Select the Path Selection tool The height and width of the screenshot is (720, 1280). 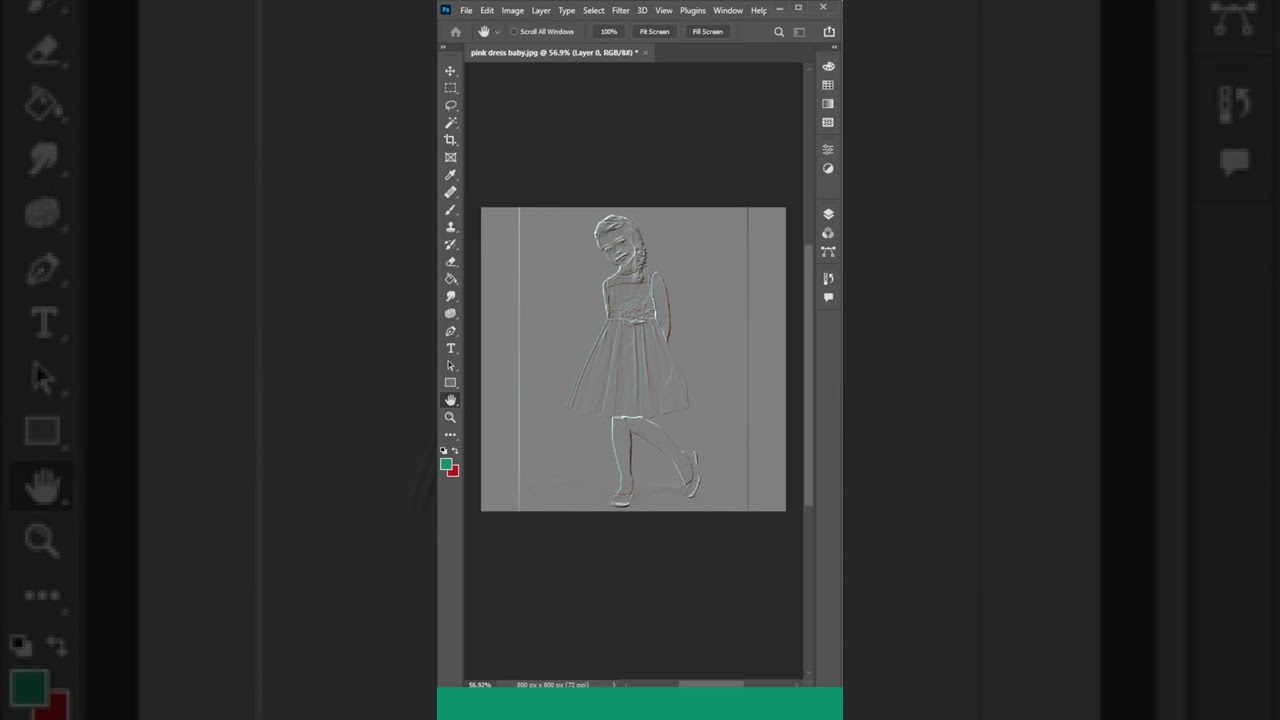[x=450, y=365]
